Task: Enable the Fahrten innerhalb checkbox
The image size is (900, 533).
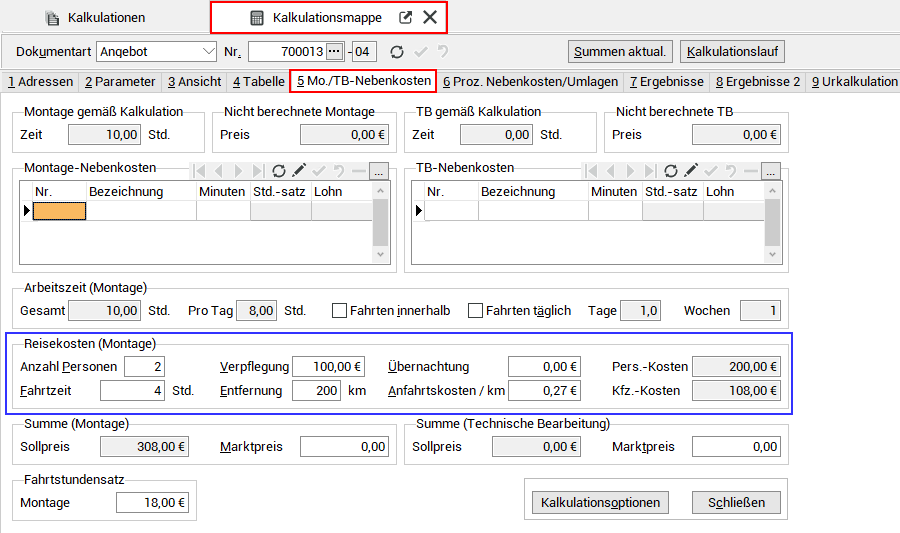Action: [x=339, y=311]
